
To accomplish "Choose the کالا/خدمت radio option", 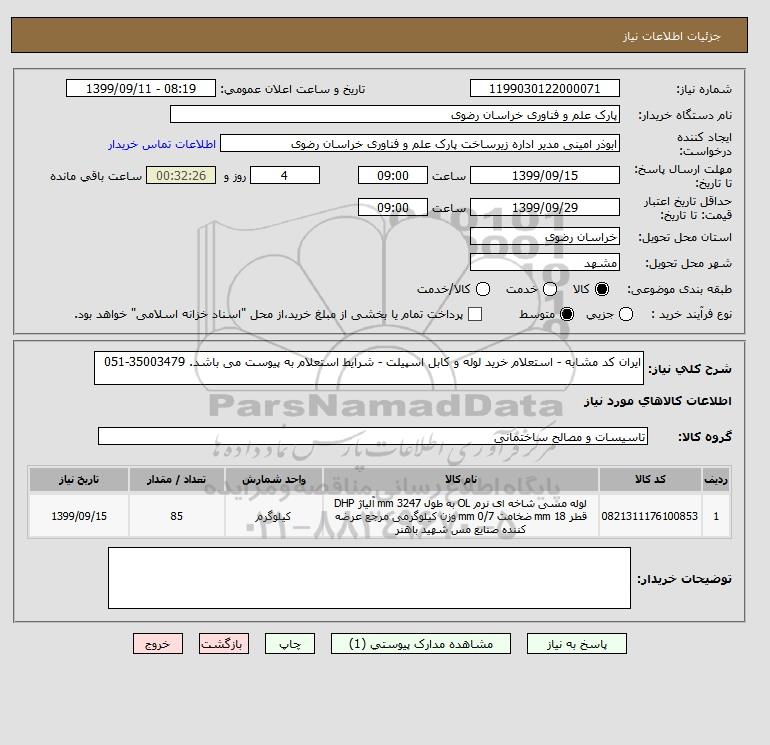I will [483, 289].
